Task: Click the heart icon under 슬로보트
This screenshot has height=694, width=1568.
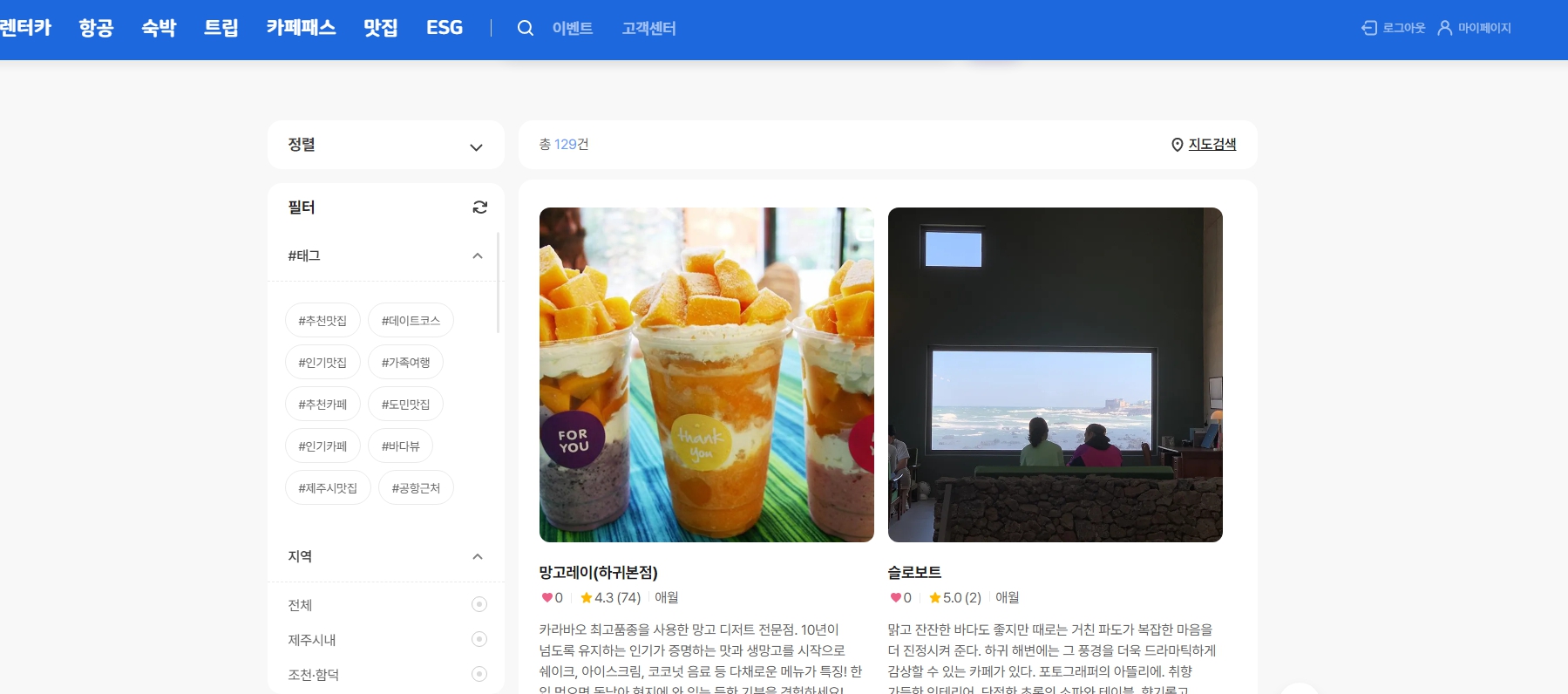Action: 895,597
